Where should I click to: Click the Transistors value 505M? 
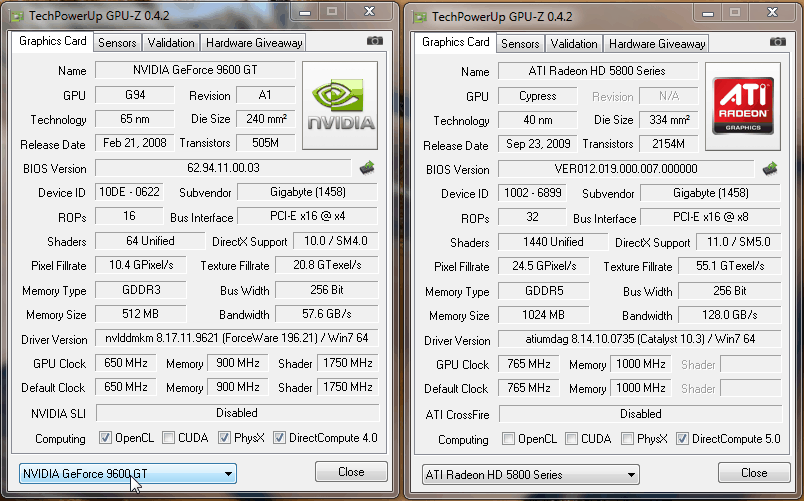[266, 143]
